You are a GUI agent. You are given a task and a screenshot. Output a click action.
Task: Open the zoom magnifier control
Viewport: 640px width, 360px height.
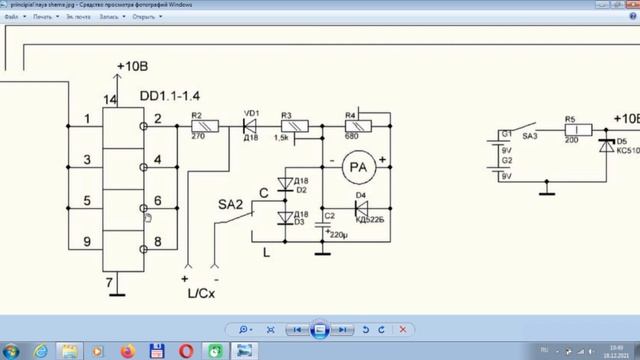[243, 329]
